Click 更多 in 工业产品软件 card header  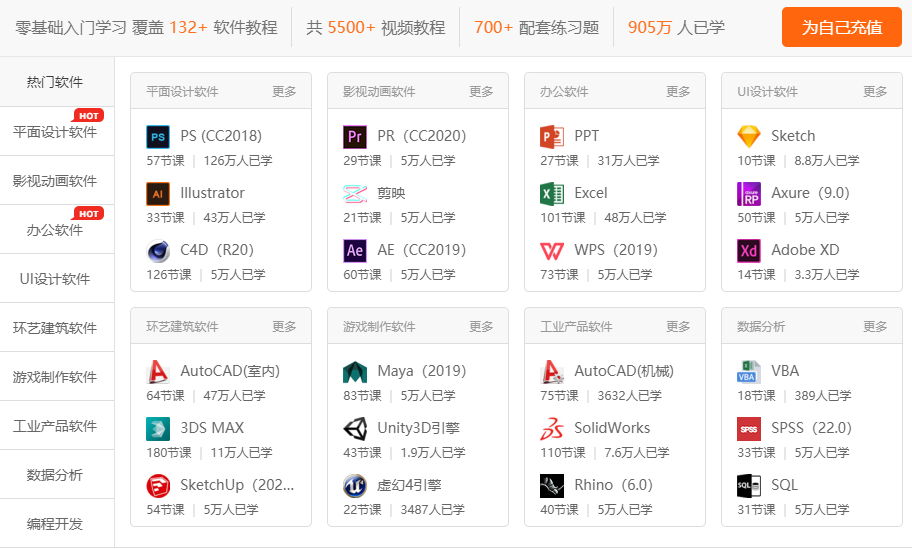(x=678, y=326)
